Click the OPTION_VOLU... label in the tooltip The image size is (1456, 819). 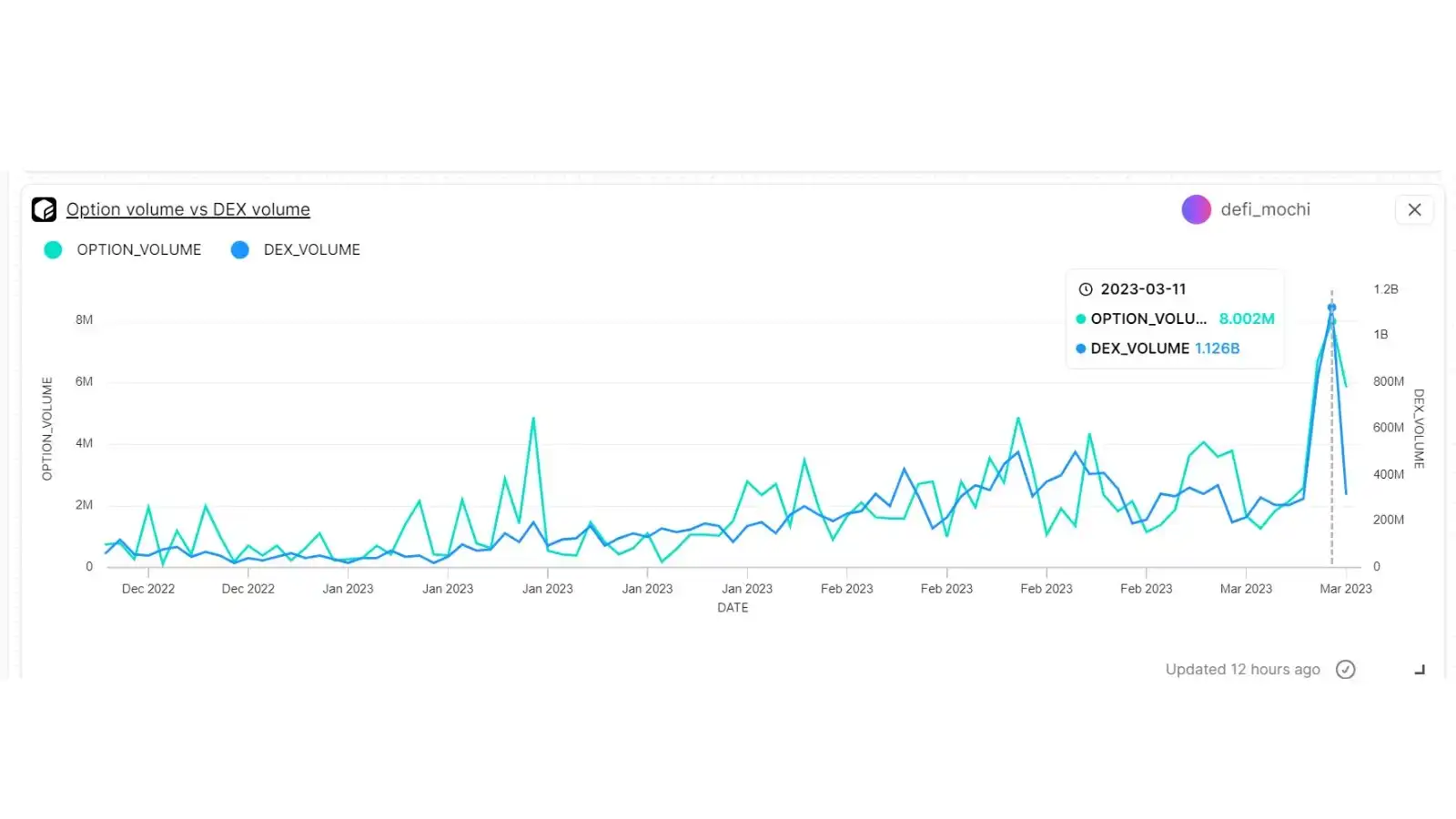(1148, 318)
